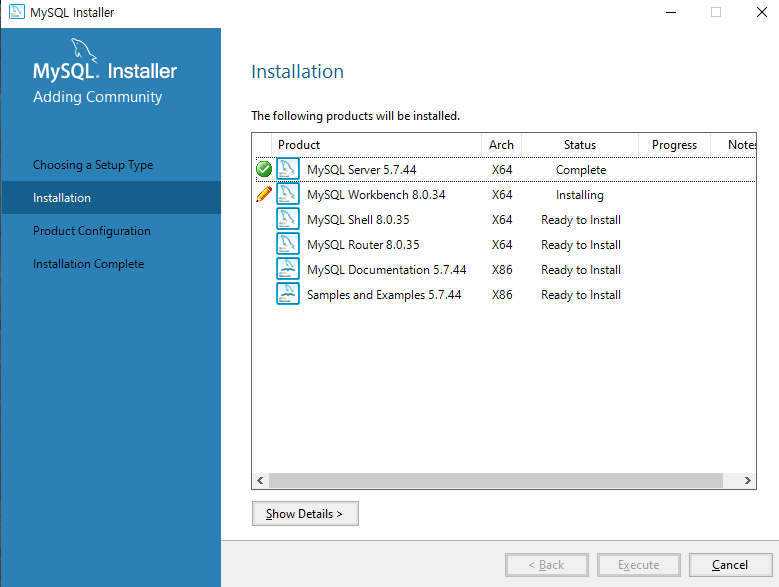Sort by the Status column header
Screen dimensions: 779x587
click(x=580, y=145)
